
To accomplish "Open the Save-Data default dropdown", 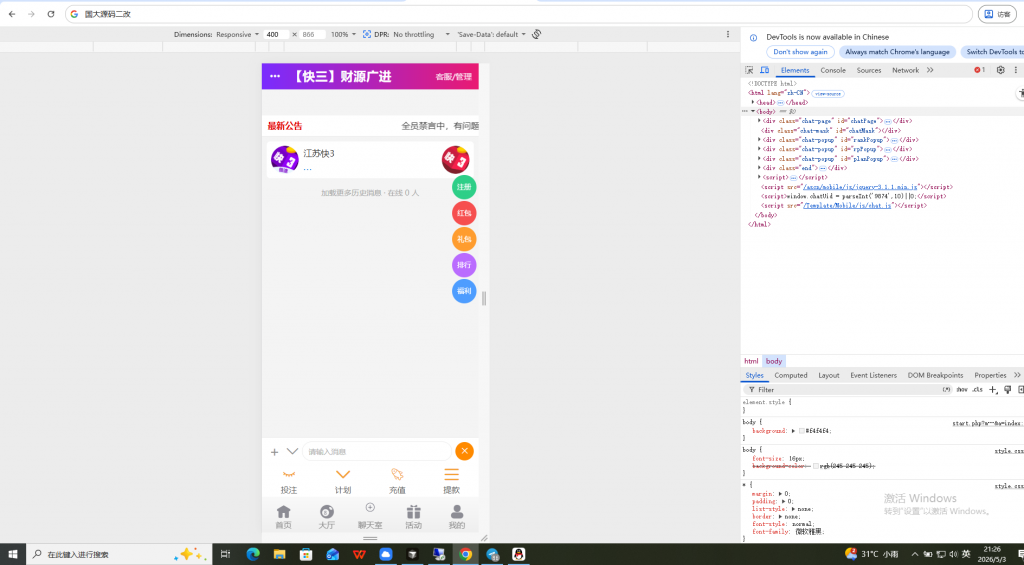I will pyautogui.click(x=491, y=34).
